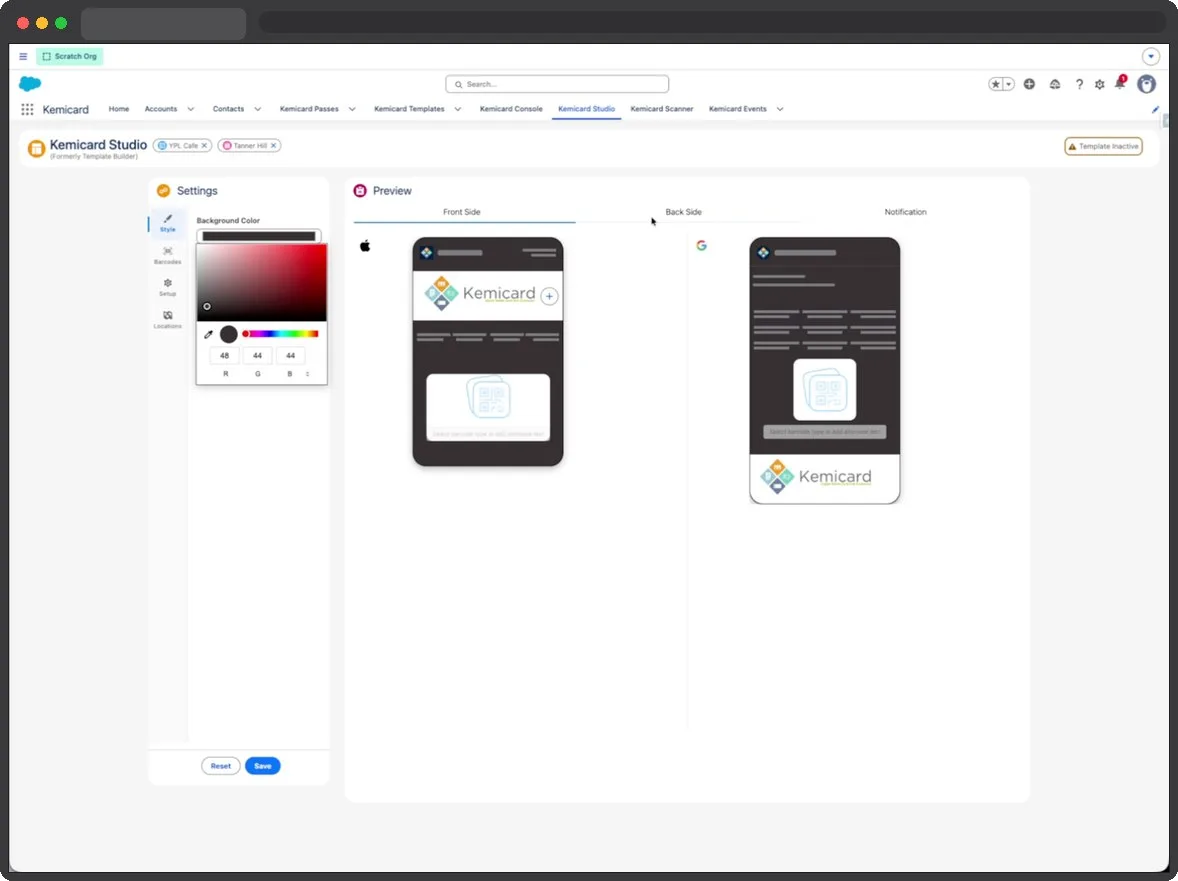
Task: Edit the navigation bar with pencil icon
Action: (1155, 110)
